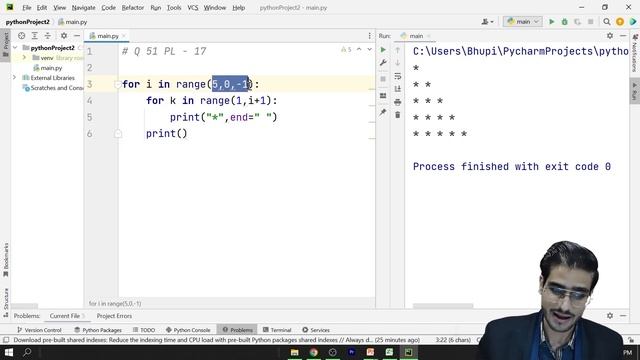Open Project panel gear options

tap(64, 36)
